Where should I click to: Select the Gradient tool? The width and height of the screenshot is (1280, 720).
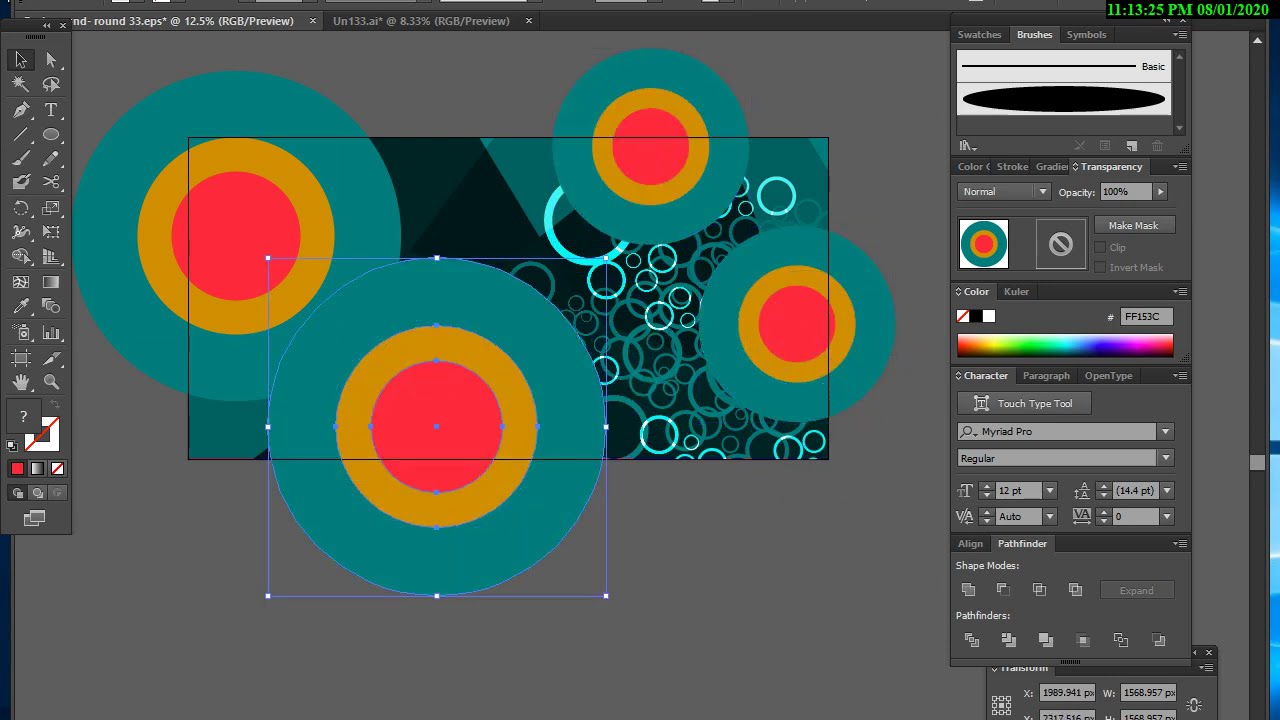(x=51, y=282)
